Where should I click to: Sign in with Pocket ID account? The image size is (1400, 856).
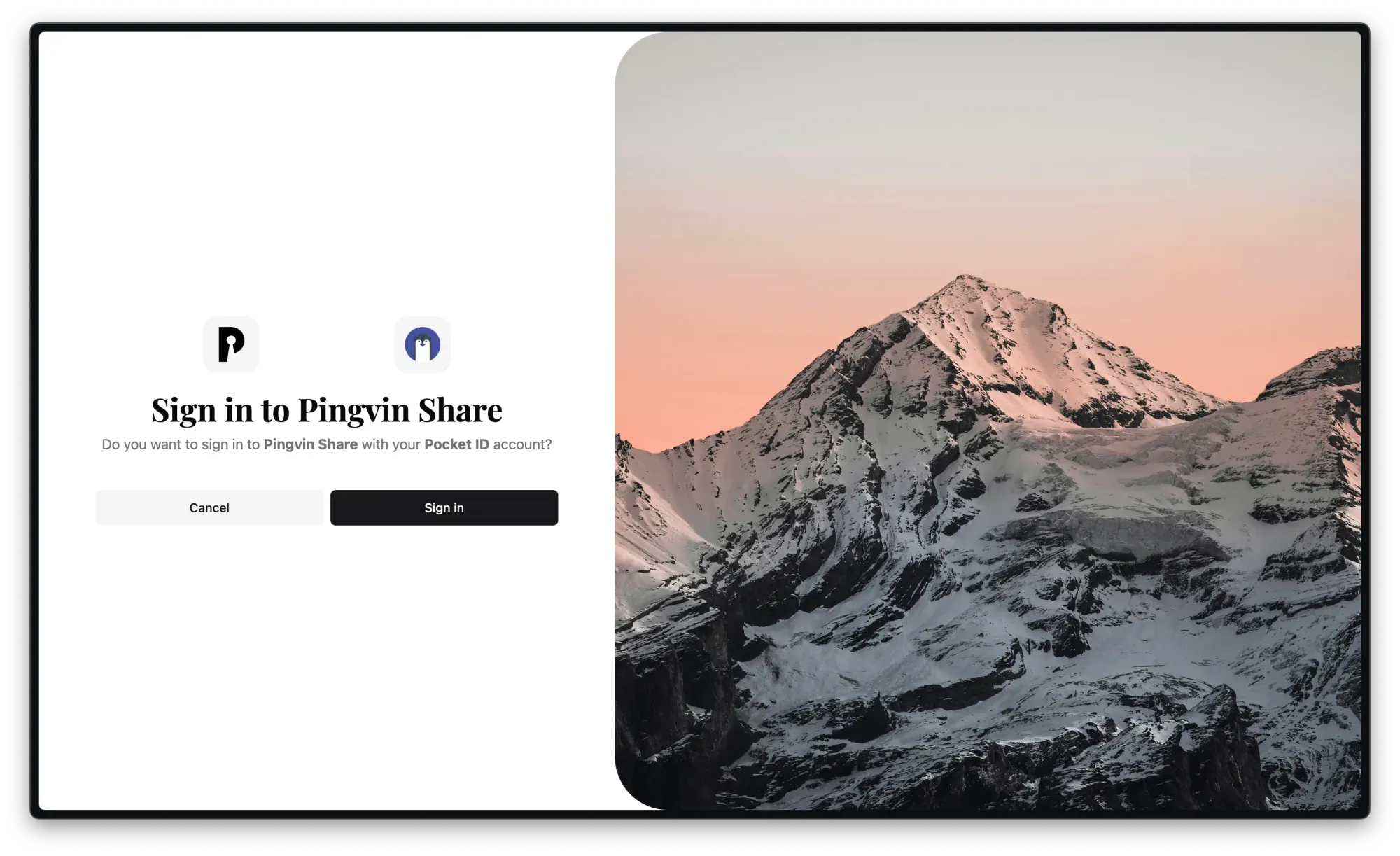coord(443,507)
